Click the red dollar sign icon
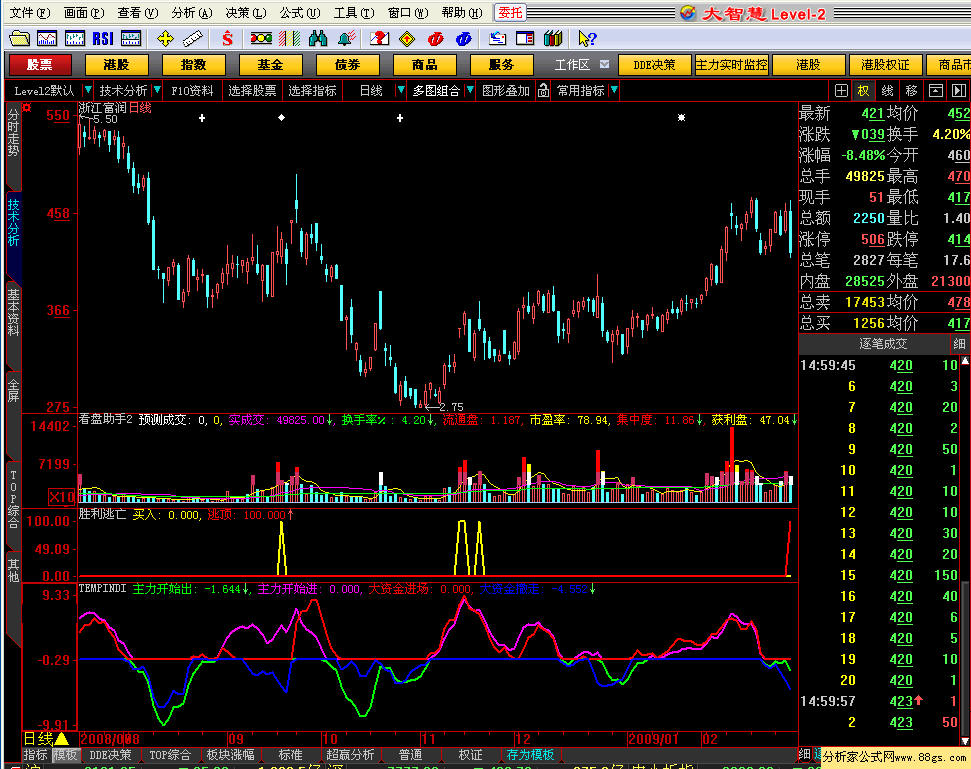 point(227,39)
